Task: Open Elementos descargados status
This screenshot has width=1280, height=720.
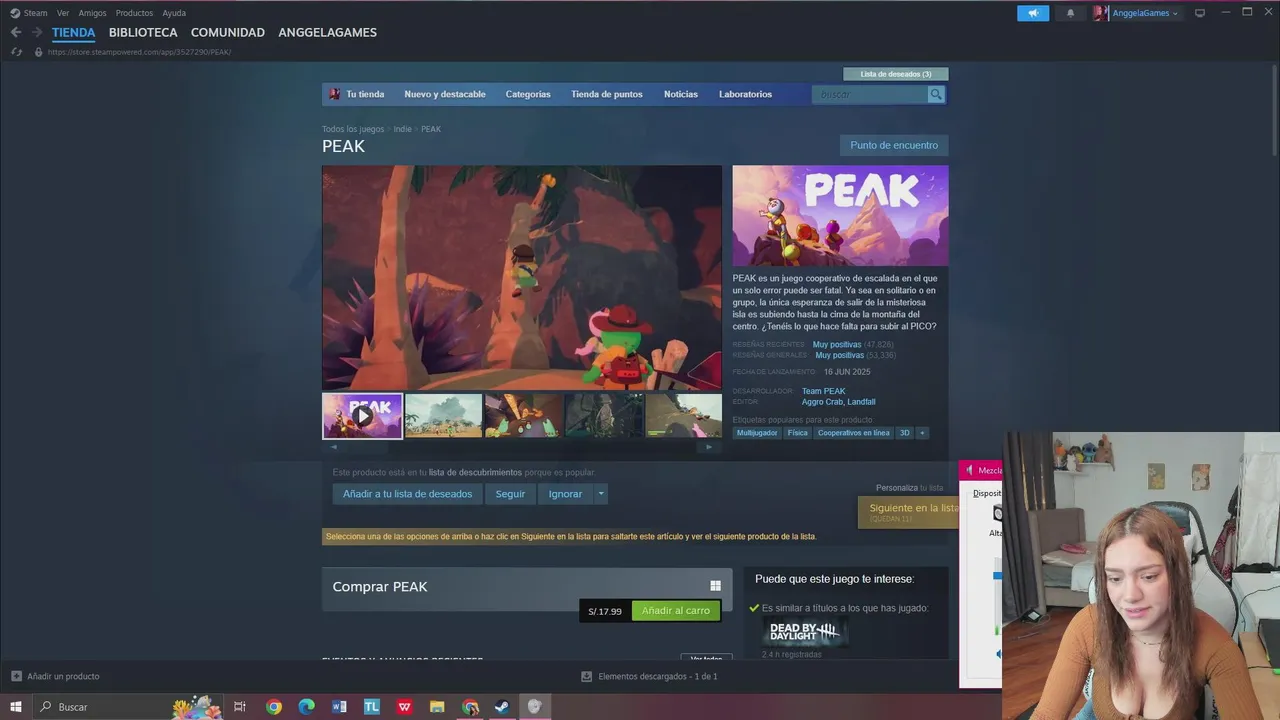Action: coord(649,676)
